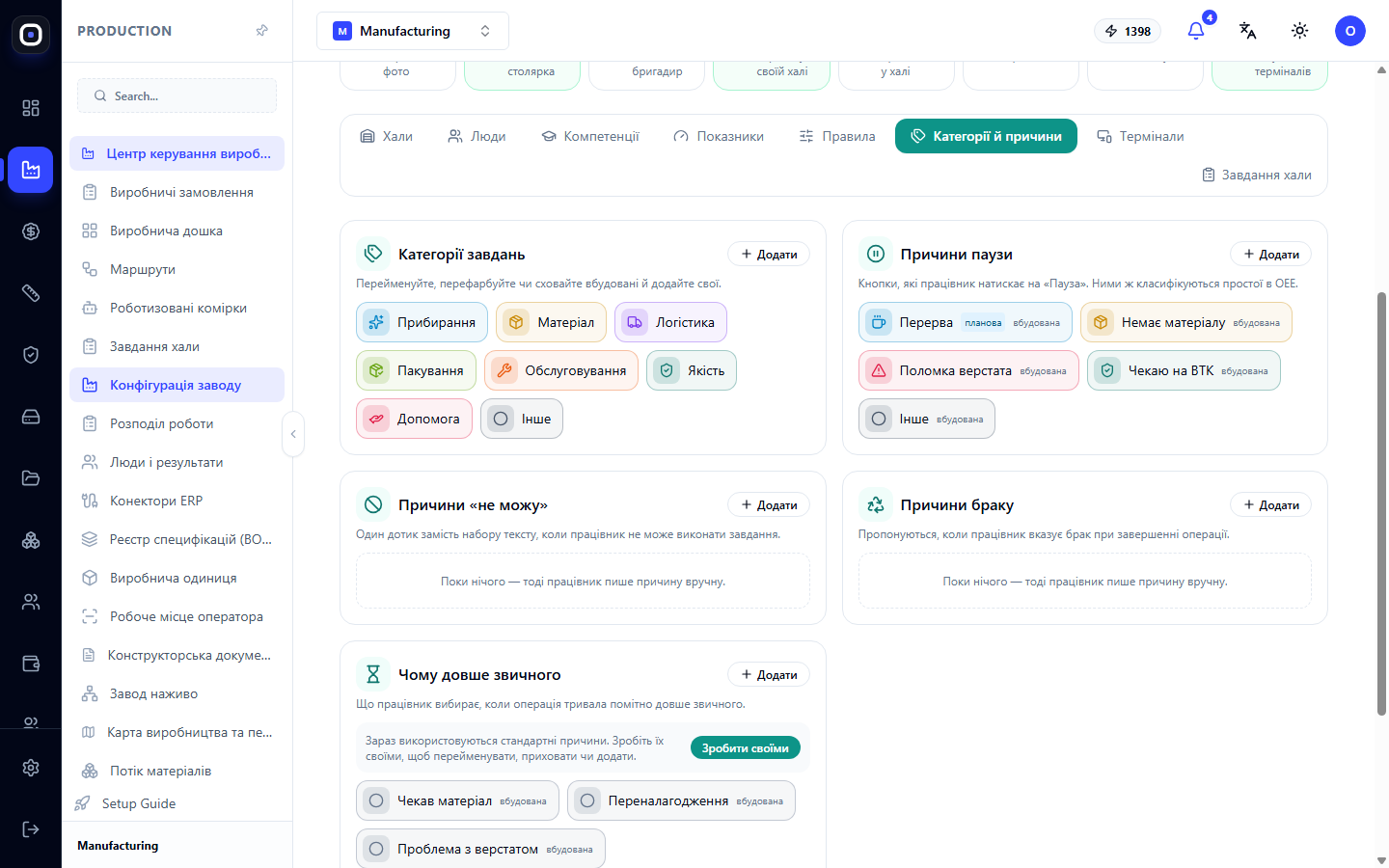Screen dimensions: 1389x868
Task: Open the wallet icon in left rail
Action: click(31, 664)
